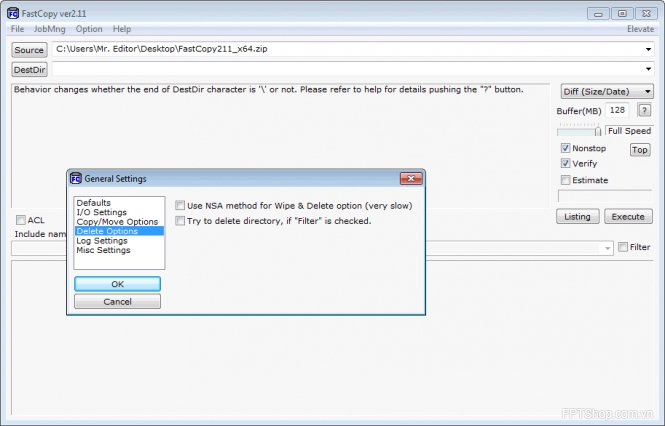Select Copy/Move Options in the list
Image resolution: width=665 pixels, height=426 pixels.
(x=119, y=221)
